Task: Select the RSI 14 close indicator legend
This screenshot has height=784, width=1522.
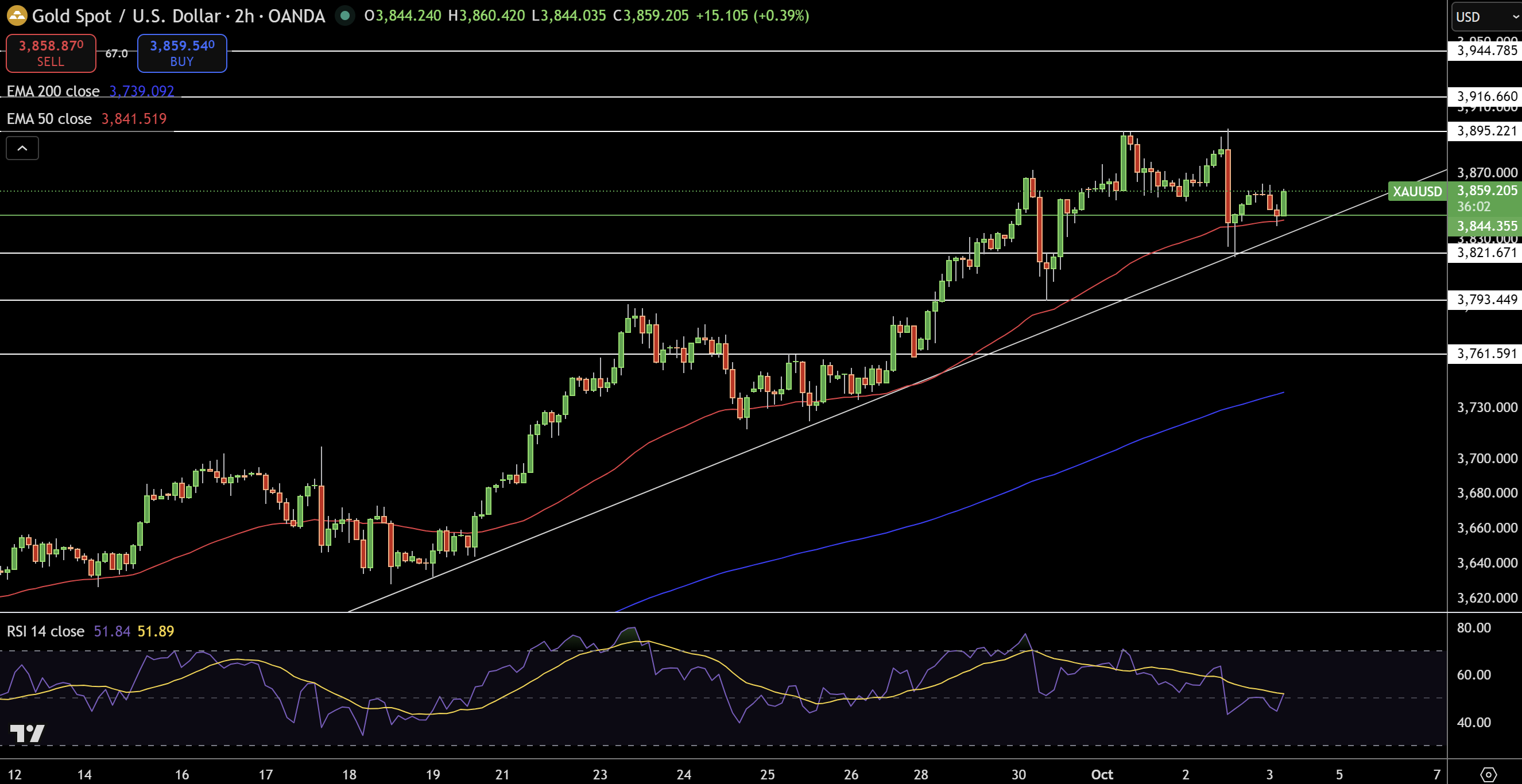Action: click(45, 631)
